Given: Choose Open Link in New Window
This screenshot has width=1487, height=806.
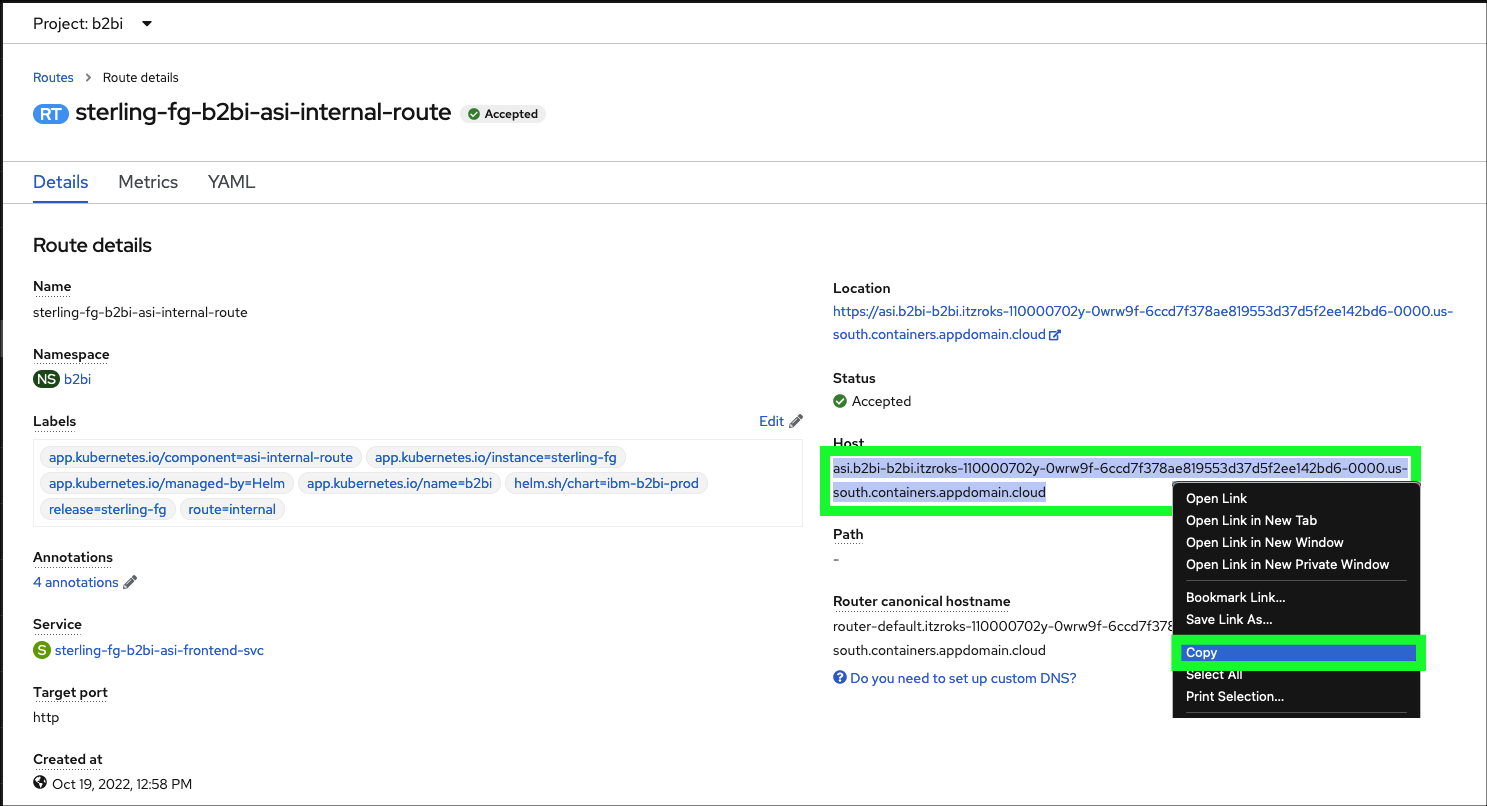Looking at the screenshot, I should 1264,542.
